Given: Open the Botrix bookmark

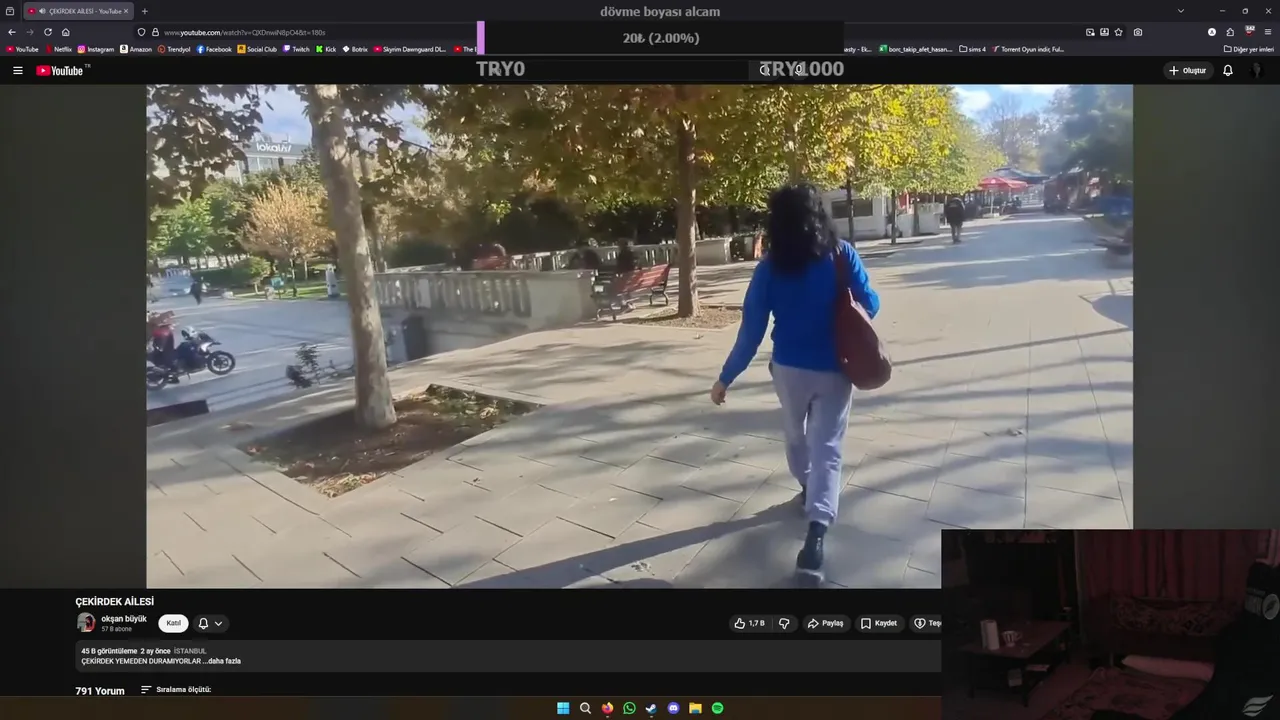Looking at the screenshot, I should pyautogui.click(x=355, y=49).
